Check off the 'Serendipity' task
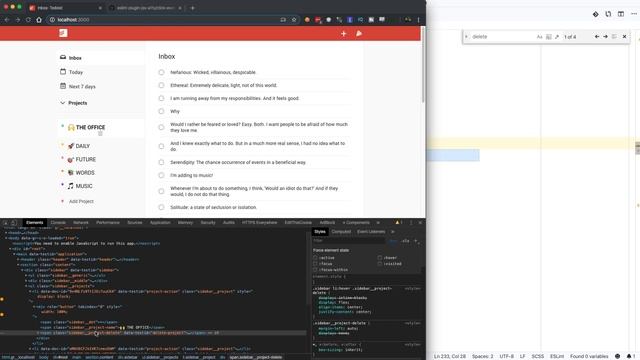640x360 pixels. (x=161, y=162)
